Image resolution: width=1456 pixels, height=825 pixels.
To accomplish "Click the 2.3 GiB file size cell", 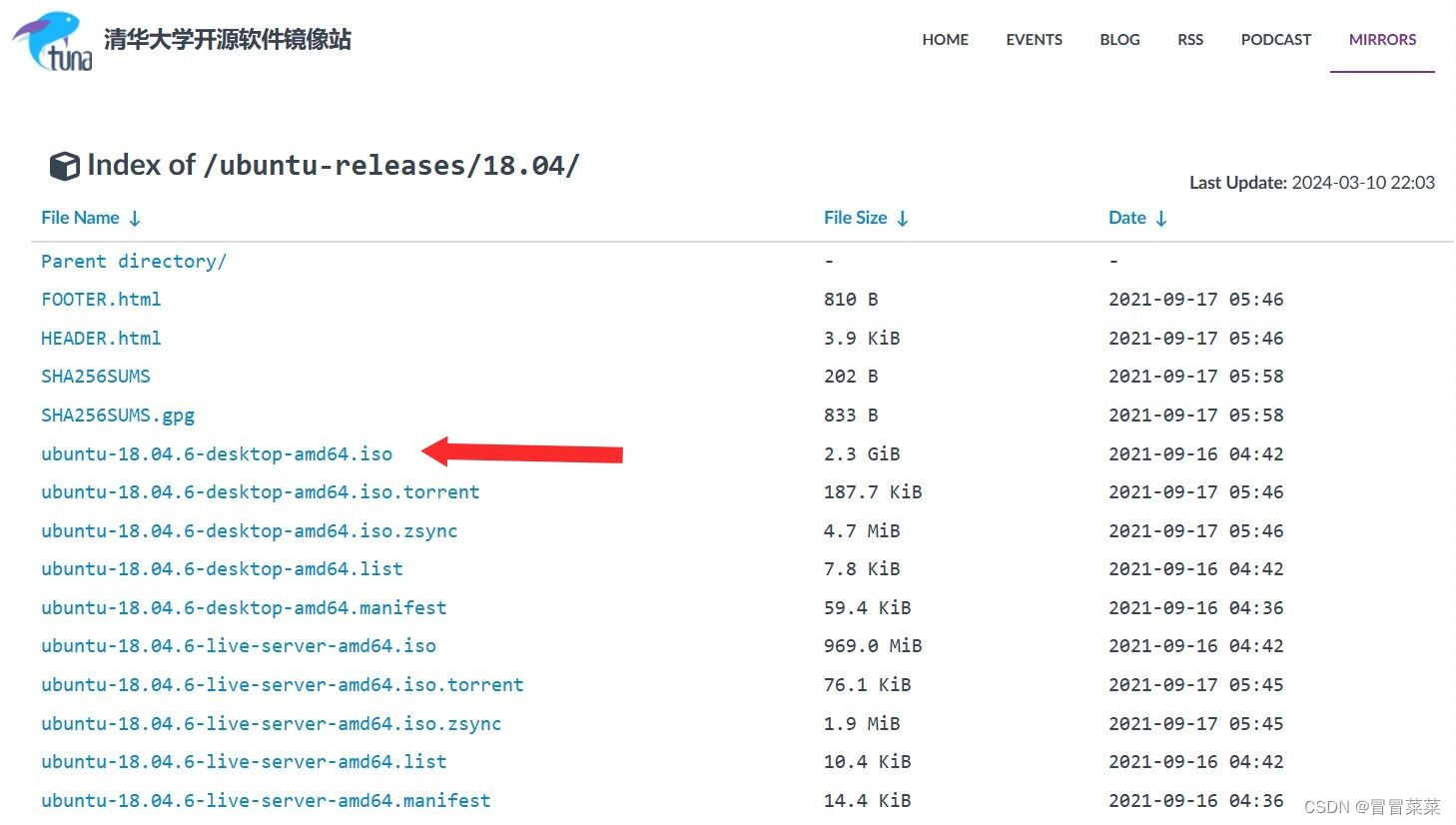I will 862,454.
